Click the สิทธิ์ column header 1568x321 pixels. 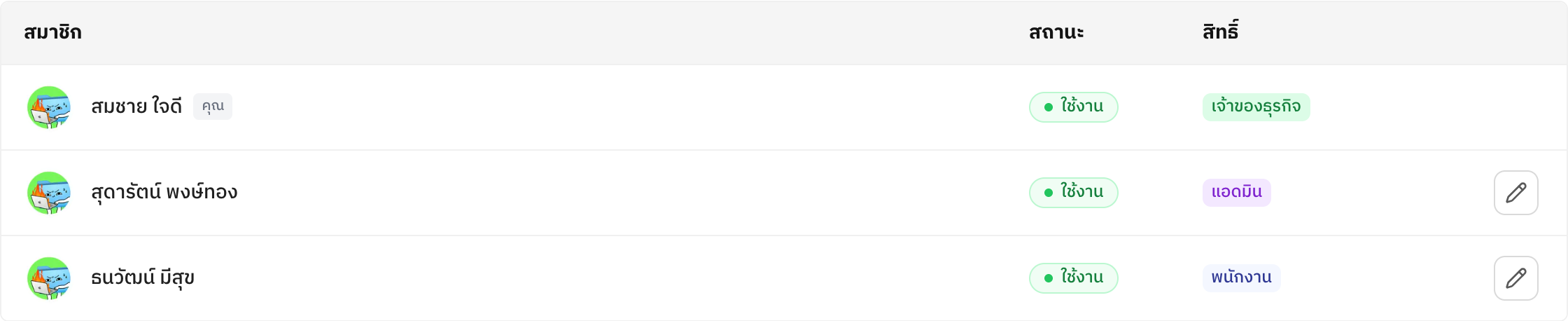tap(1221, 32)
